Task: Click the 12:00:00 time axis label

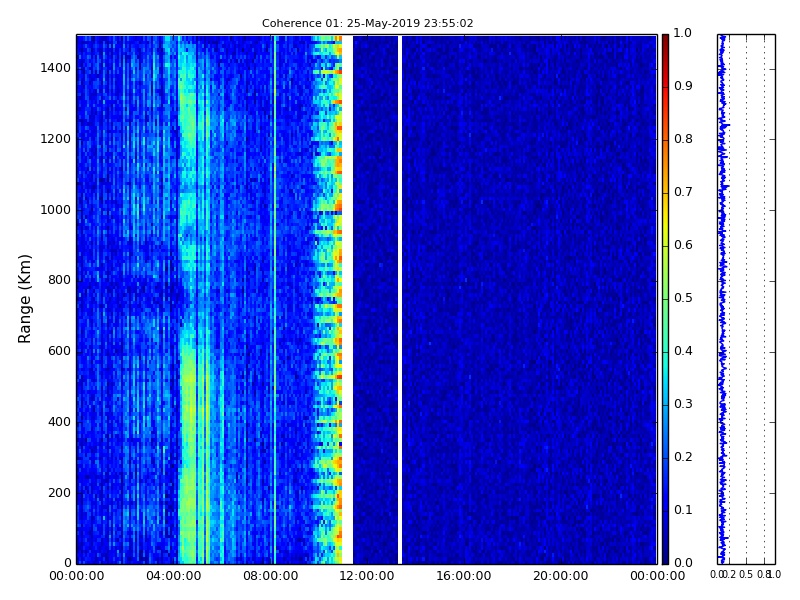Action: pos(367,576)
